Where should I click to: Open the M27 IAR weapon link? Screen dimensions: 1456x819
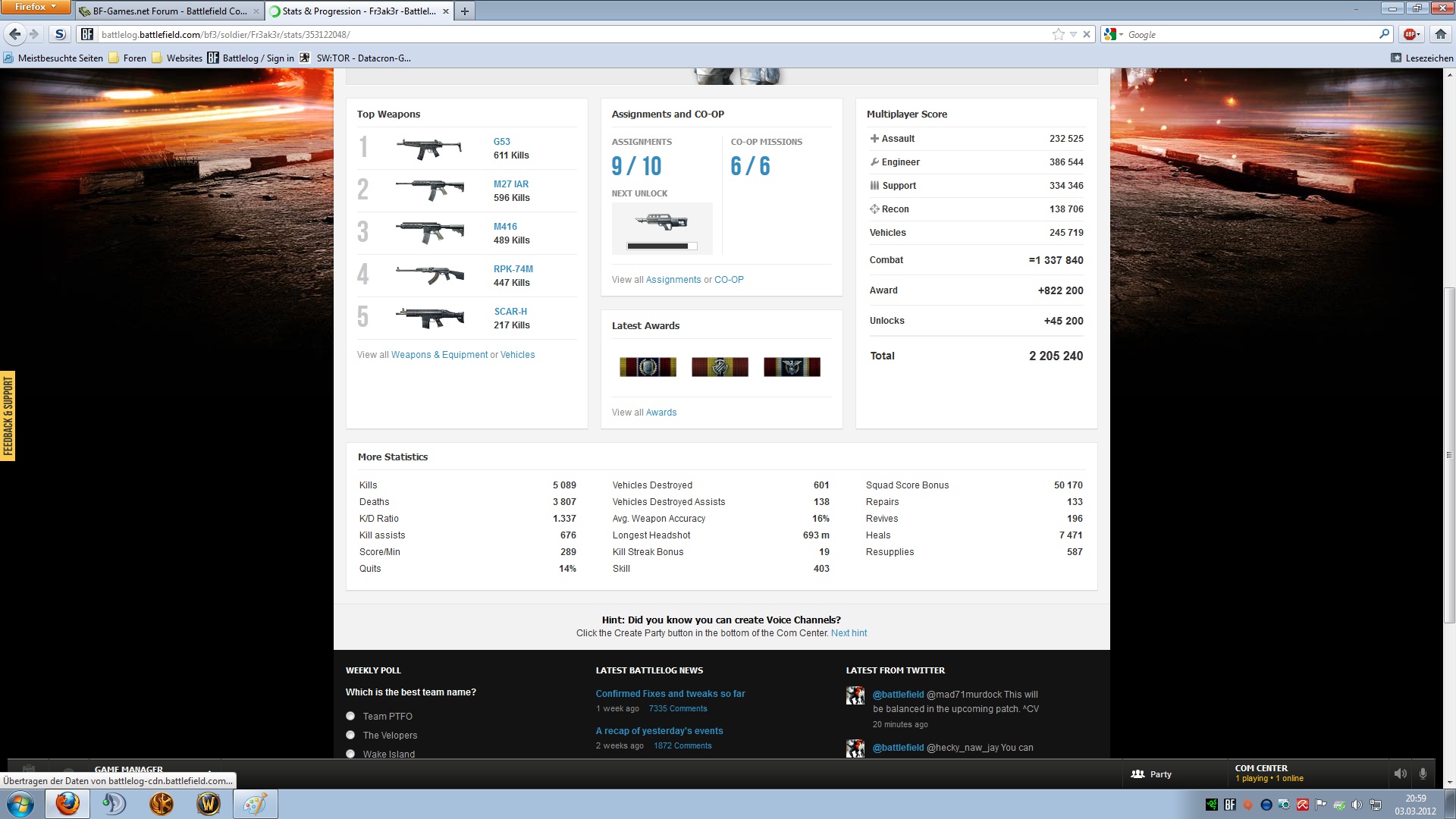click(511, 184)
